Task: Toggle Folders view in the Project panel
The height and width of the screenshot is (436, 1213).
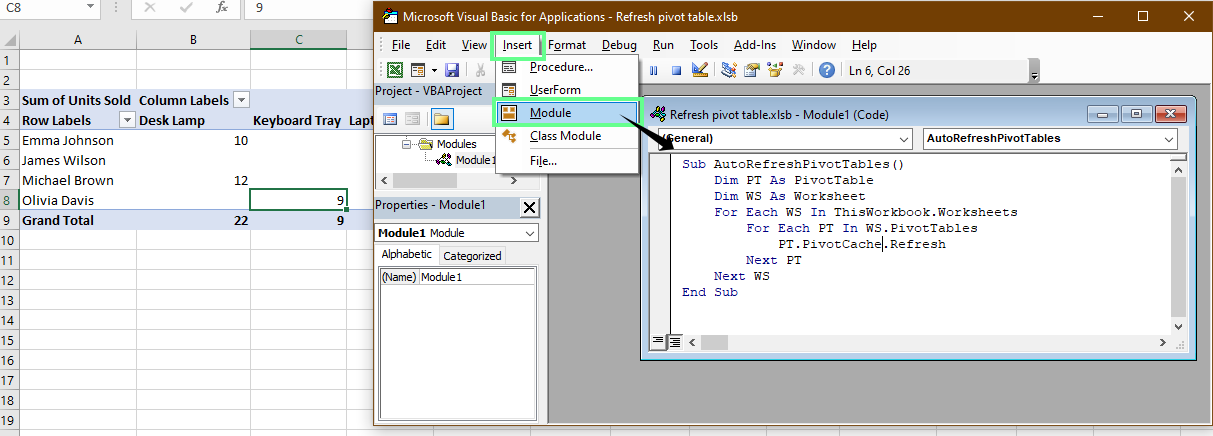Action: pyautogui.click(x=441, y=119)
